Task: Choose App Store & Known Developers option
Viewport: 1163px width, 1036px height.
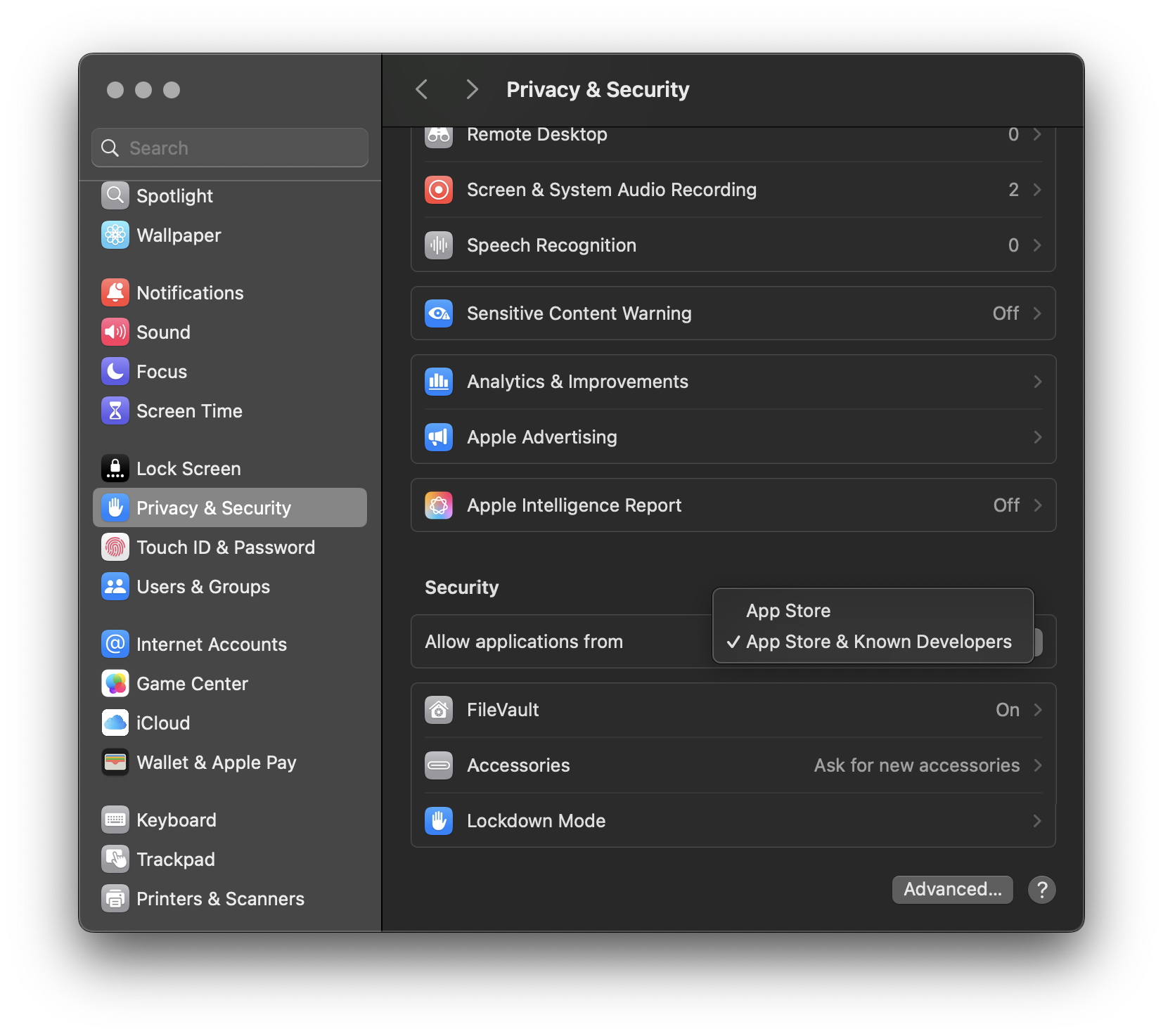Action: click(x=873, y=642)
